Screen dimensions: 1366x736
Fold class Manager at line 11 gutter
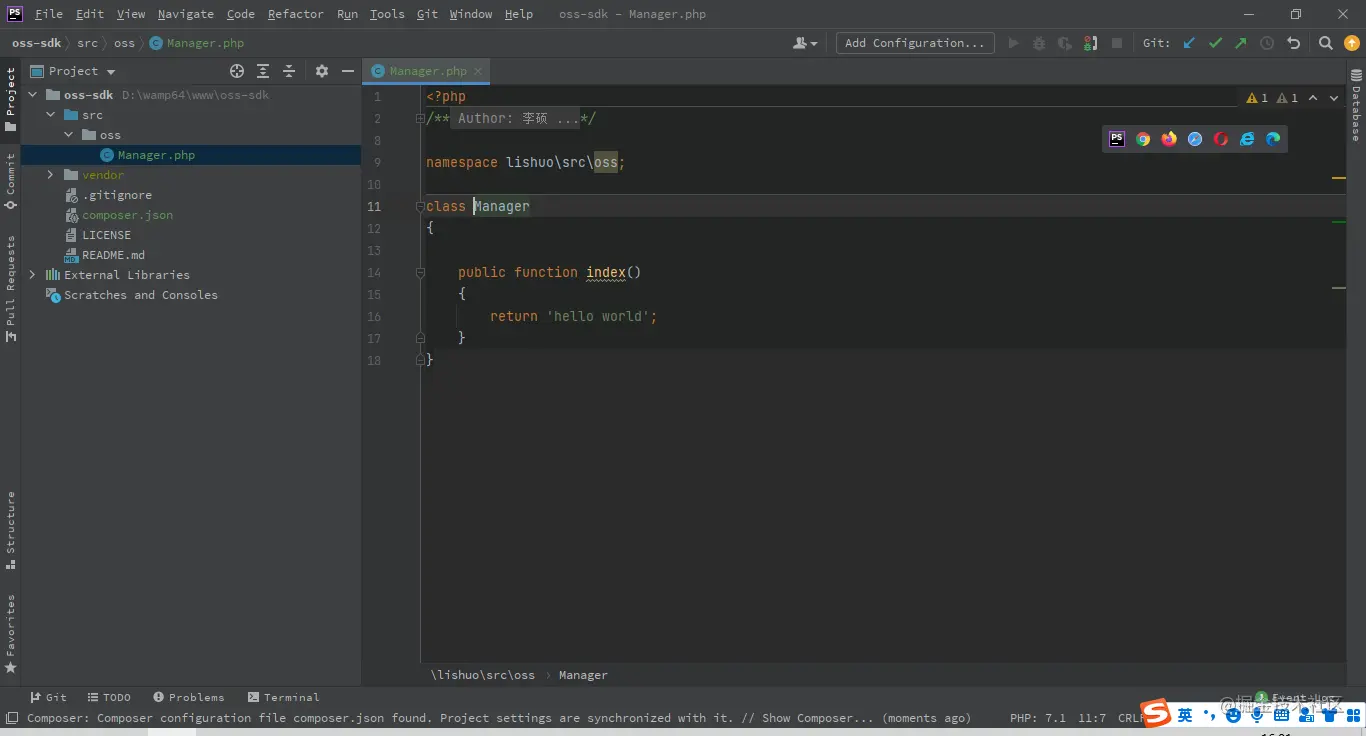[x=421, y=206]
